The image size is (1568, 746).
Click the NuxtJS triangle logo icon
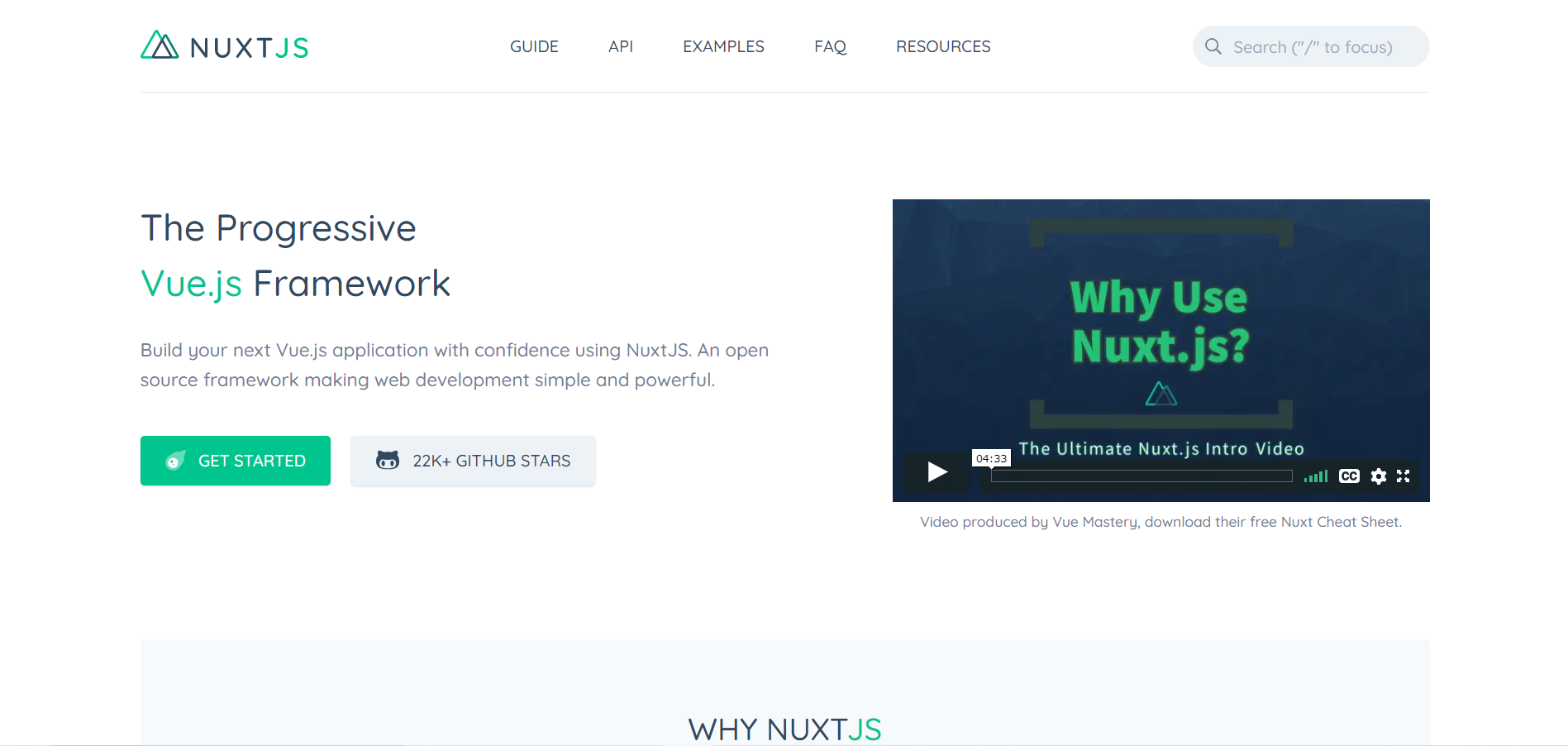point(160,45)
